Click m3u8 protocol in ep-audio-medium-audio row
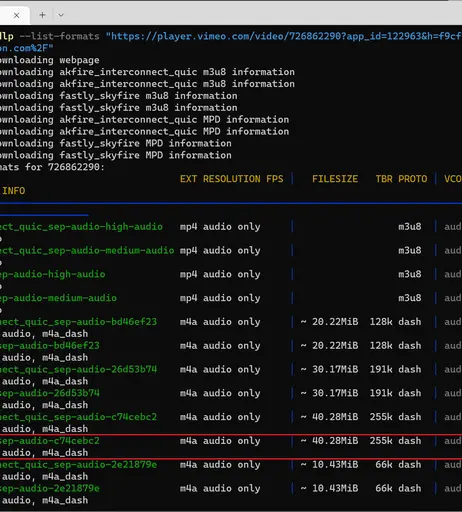 (x=410, y=298)
